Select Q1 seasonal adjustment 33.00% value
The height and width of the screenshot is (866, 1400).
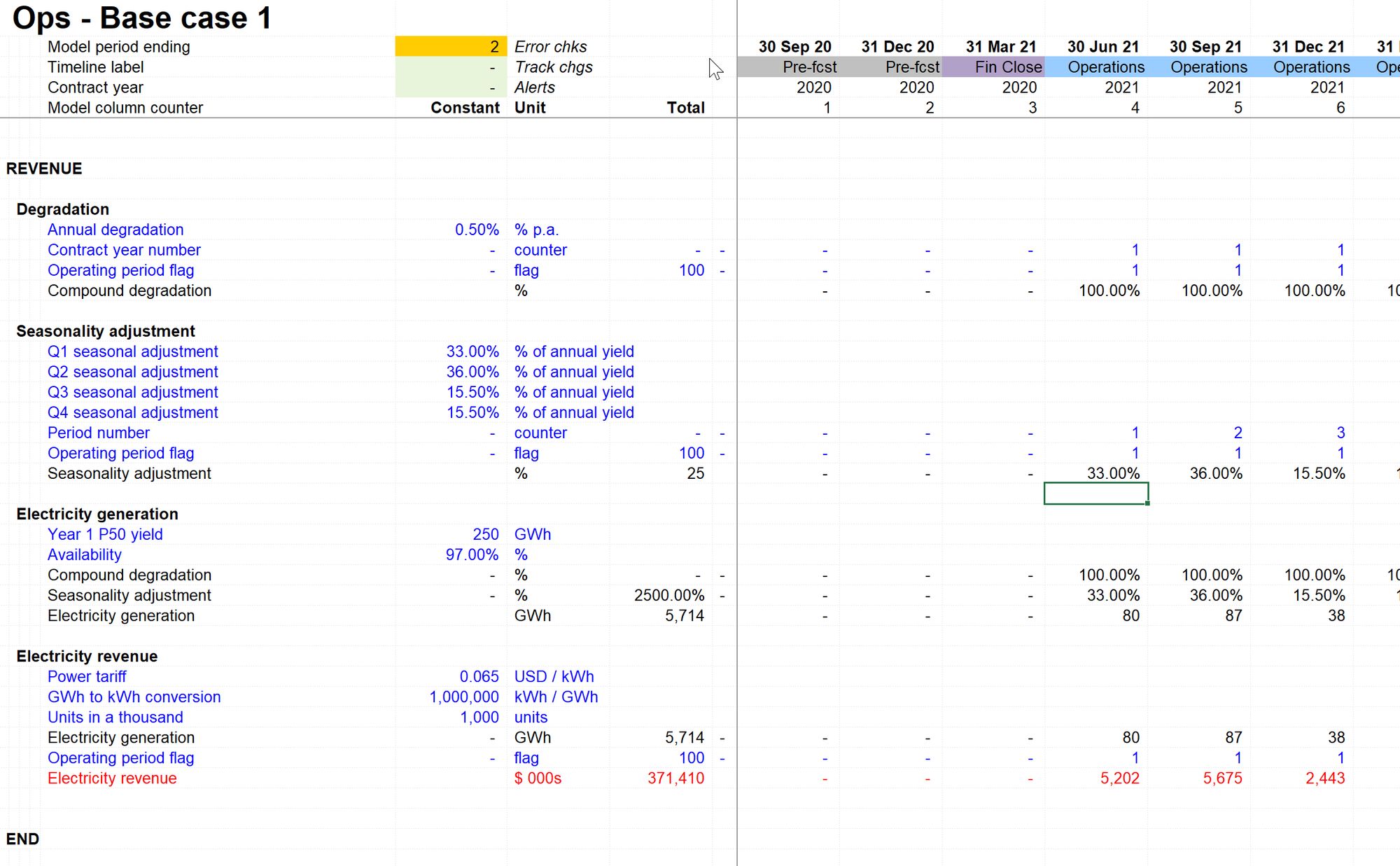[472, 351]
